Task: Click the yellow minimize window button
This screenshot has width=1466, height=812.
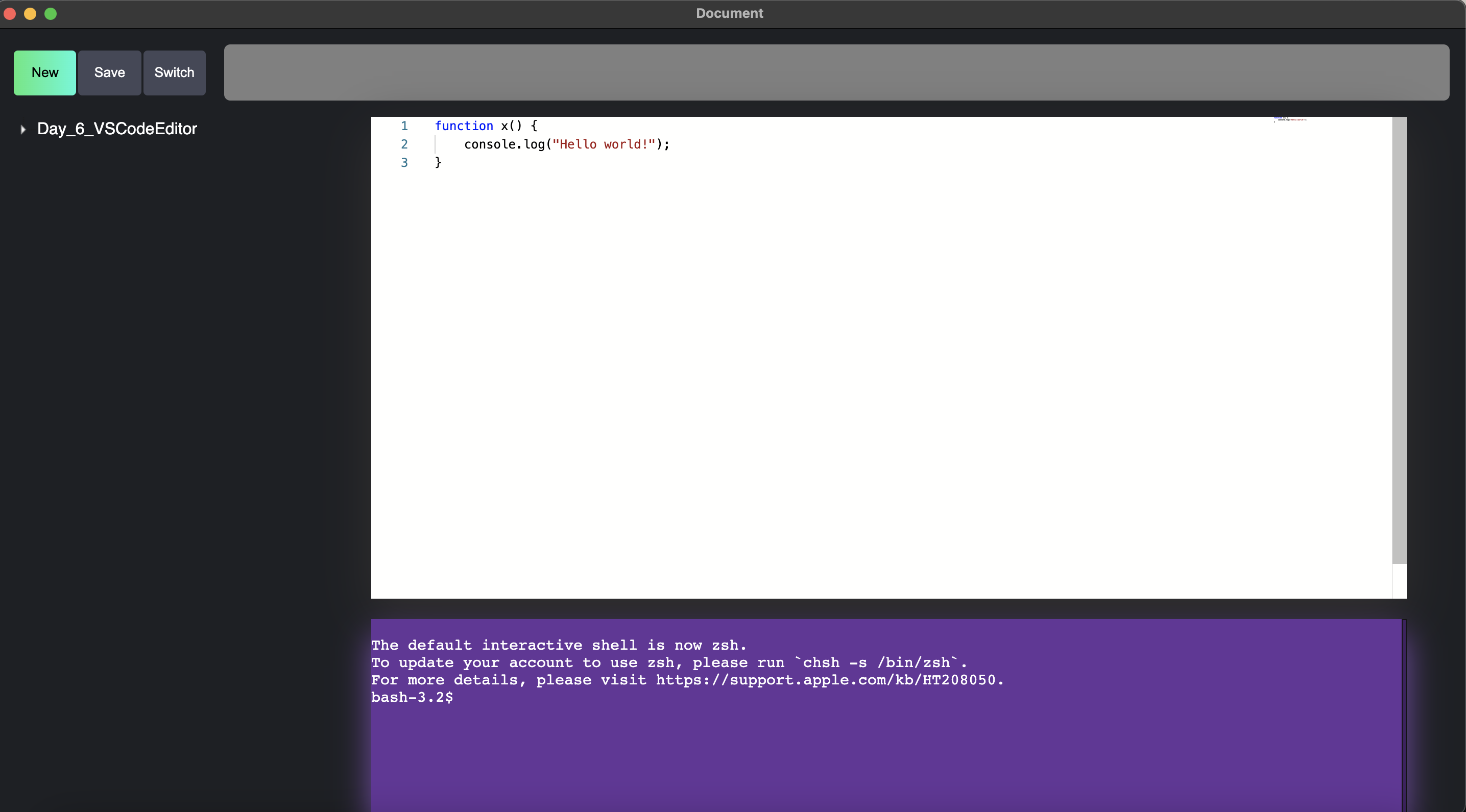Action: 30,14
